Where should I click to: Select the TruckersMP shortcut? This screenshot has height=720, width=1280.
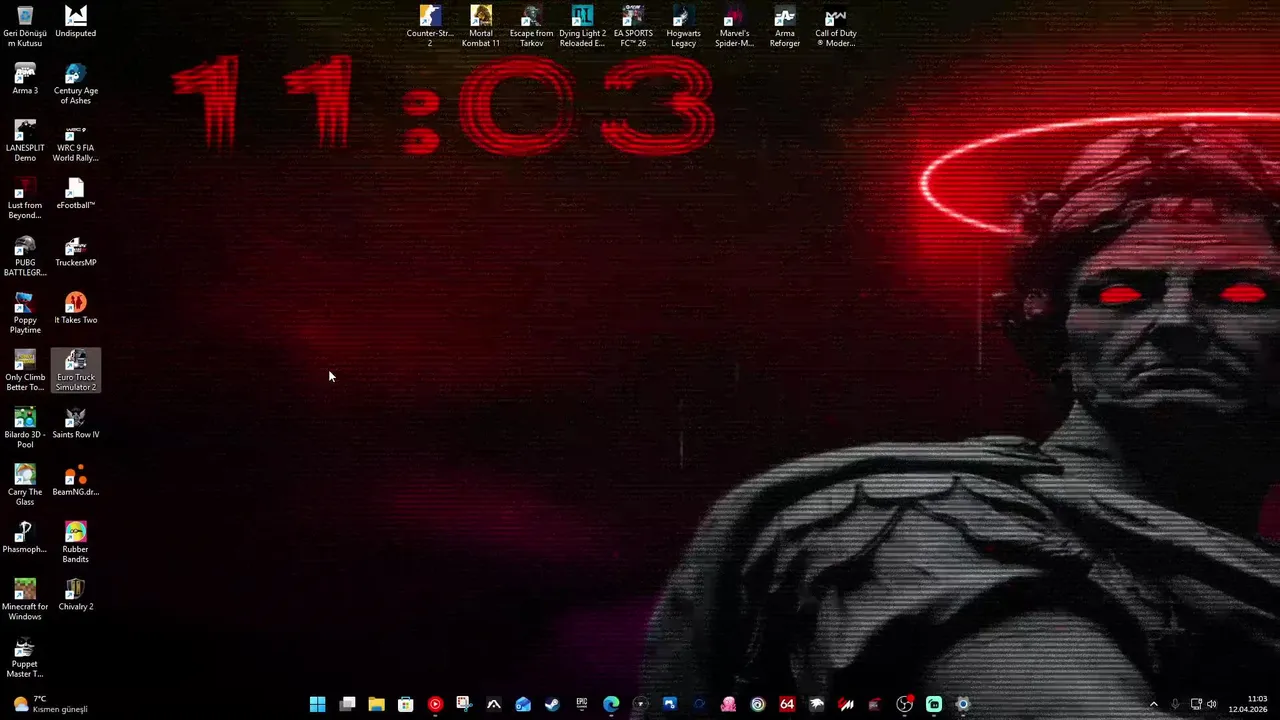pos(75,251)
